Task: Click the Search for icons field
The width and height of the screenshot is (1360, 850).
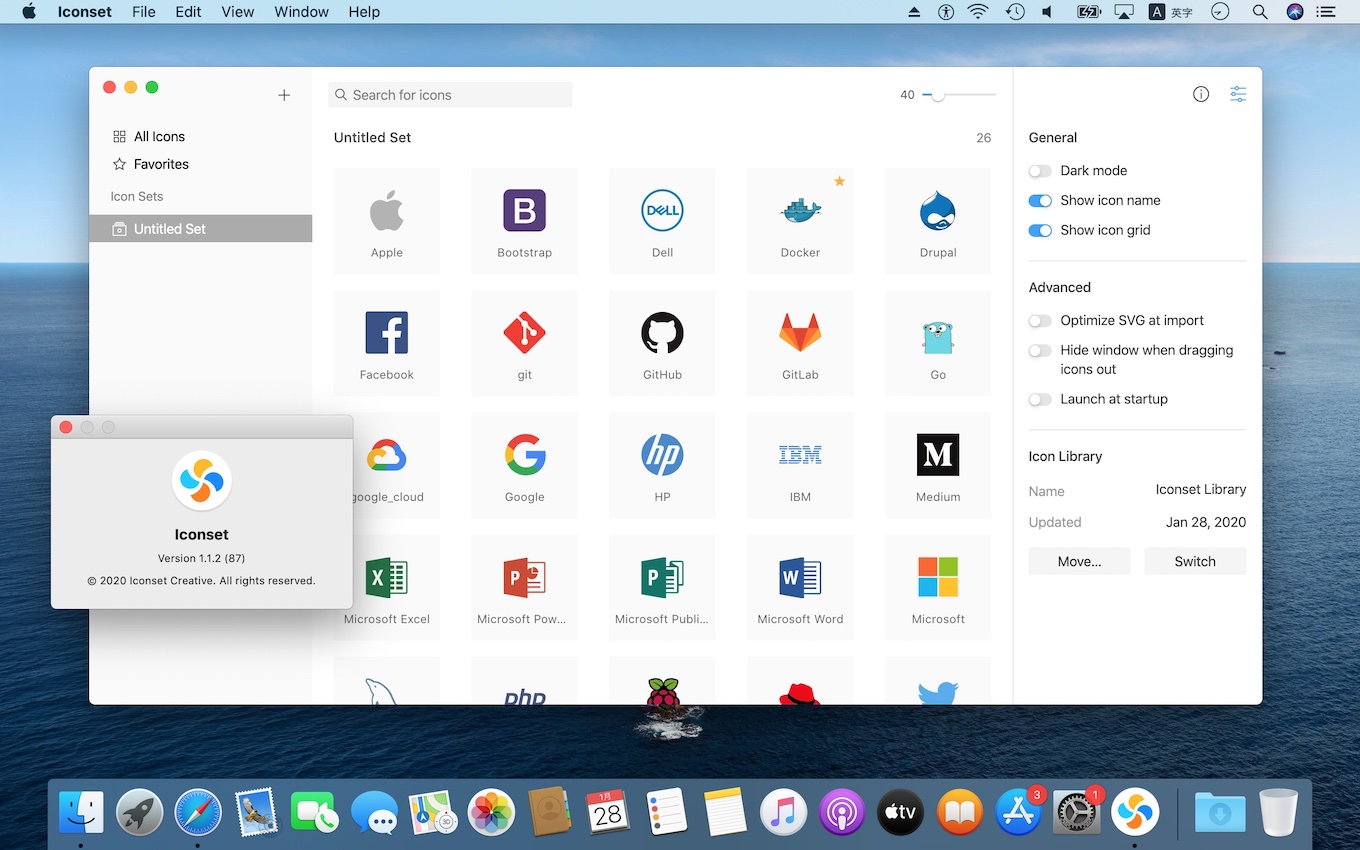Action: (x=450, y=95)
